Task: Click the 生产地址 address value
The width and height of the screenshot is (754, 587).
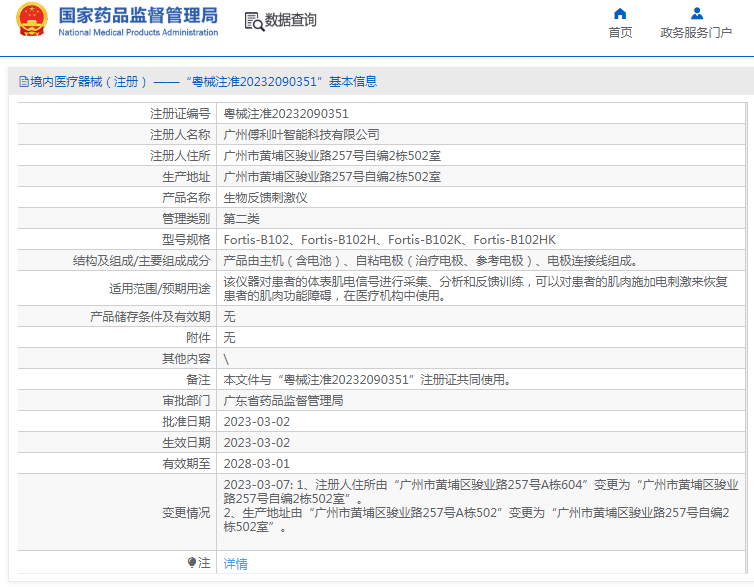Action: [332, 177]
